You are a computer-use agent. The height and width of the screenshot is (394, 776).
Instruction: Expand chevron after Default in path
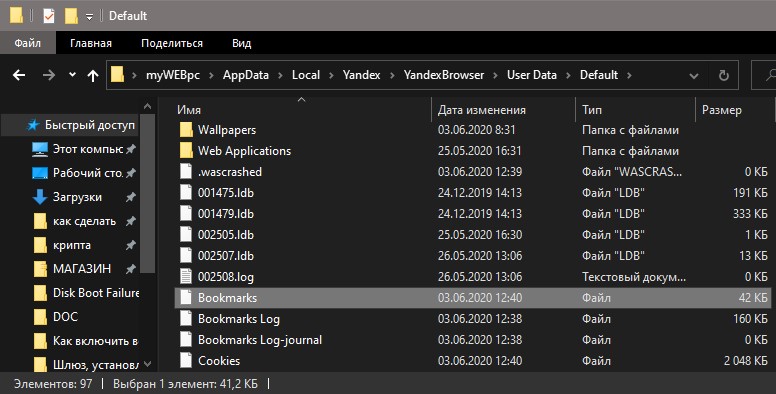(630, 76)
